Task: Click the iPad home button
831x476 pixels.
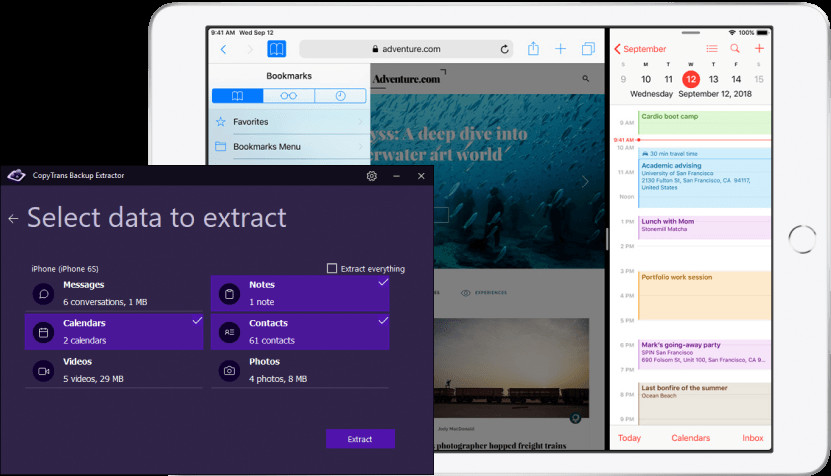Action: coord(802,239)
